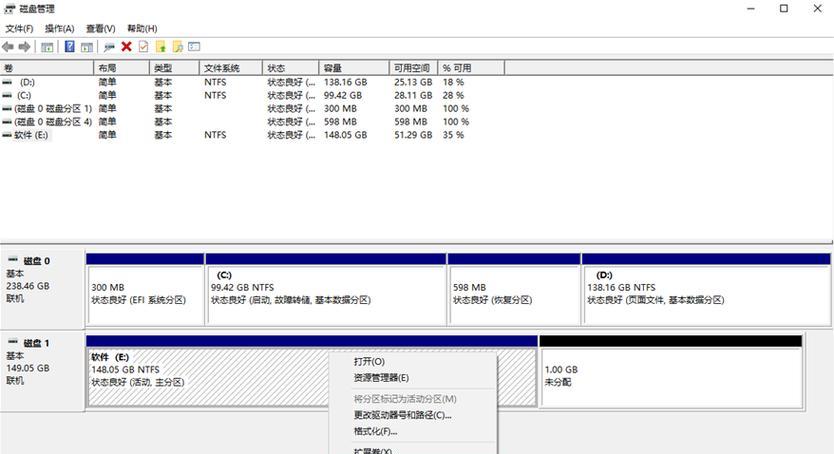The width and height of the screenshot is (834, 454).
Task: Sort by the % 可用 column header
Action: pos(471,68)
